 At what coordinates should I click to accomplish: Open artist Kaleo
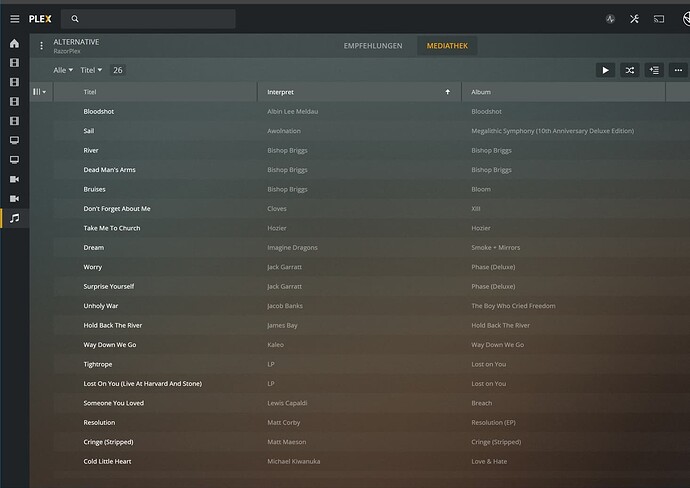(x=275, y=345)
